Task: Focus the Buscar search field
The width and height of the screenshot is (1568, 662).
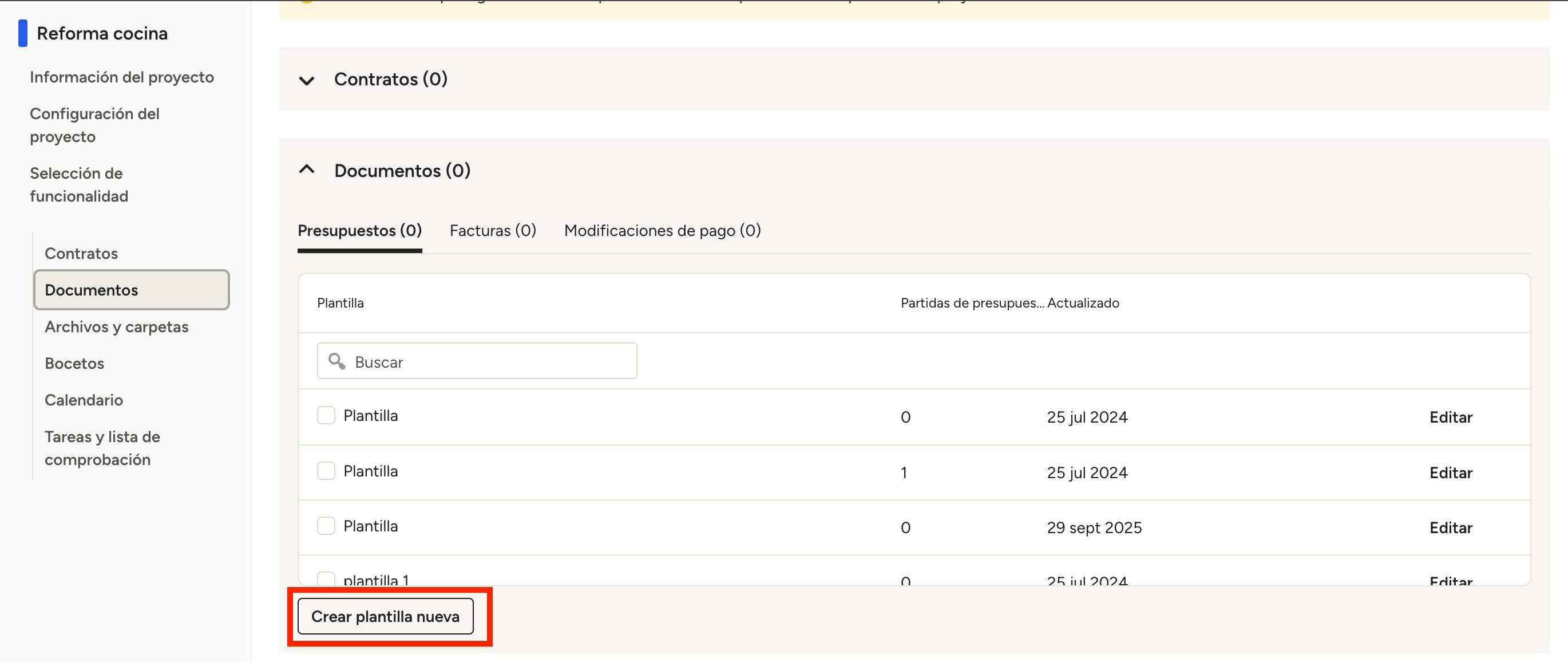Action: 487,361
